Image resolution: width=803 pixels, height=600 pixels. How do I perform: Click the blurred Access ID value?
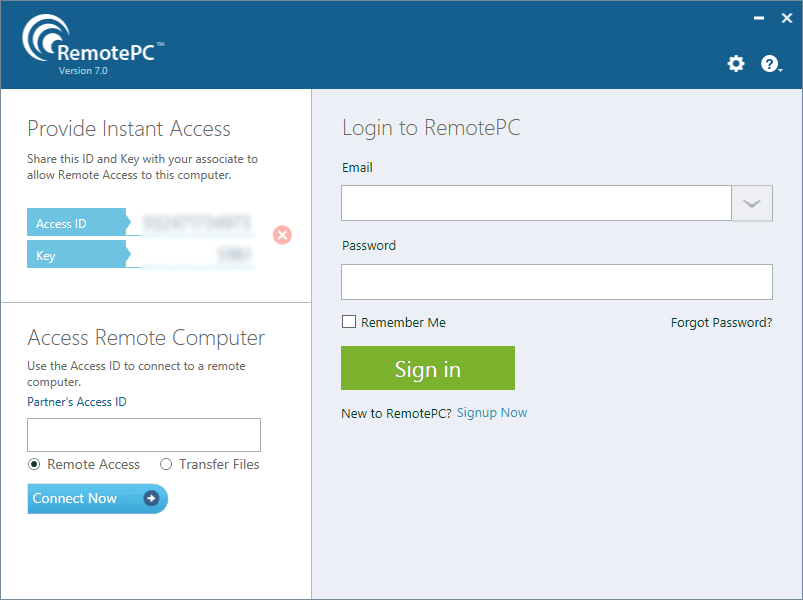tap(197, 223)
